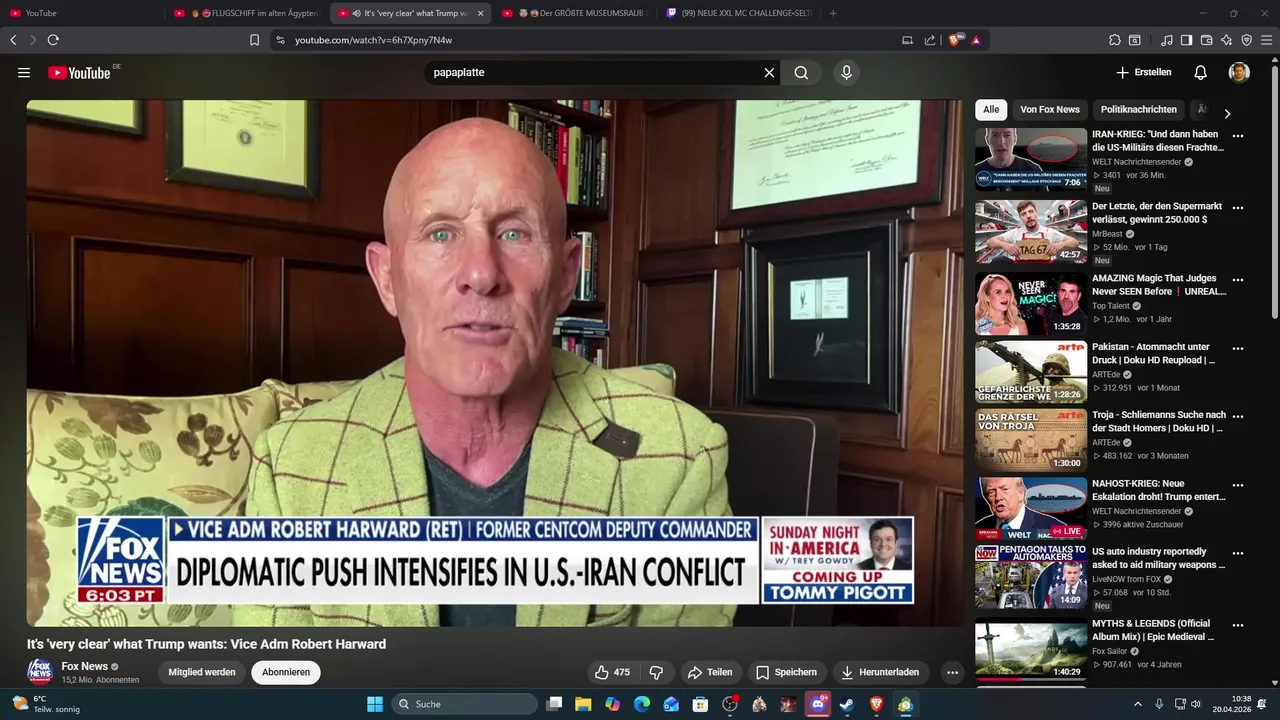This screenshot has height=720, width=1280.
Task: Download the video with Herunterladen
Action: 880,672
